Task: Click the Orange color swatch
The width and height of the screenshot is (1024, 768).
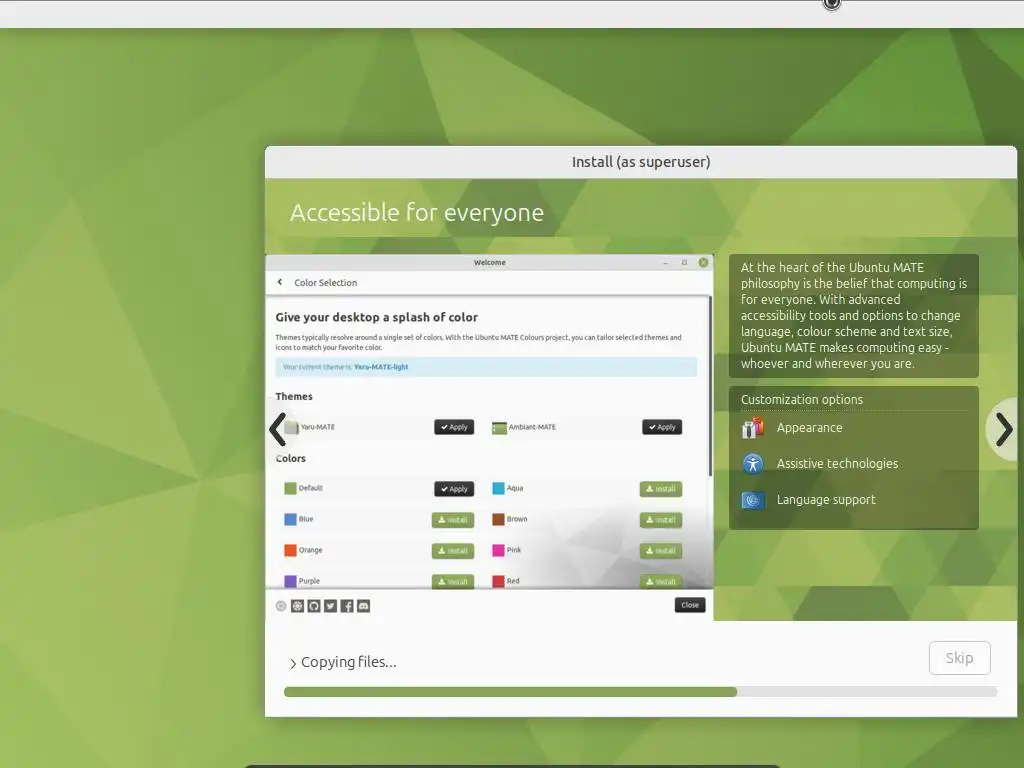Action: click(x=291, y=550)
